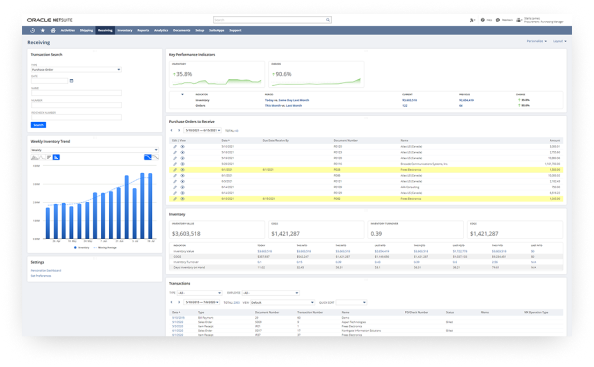Select the highlighted column chart icon
The width and height of the screenshot is (594, 367).
click(56, 157)
